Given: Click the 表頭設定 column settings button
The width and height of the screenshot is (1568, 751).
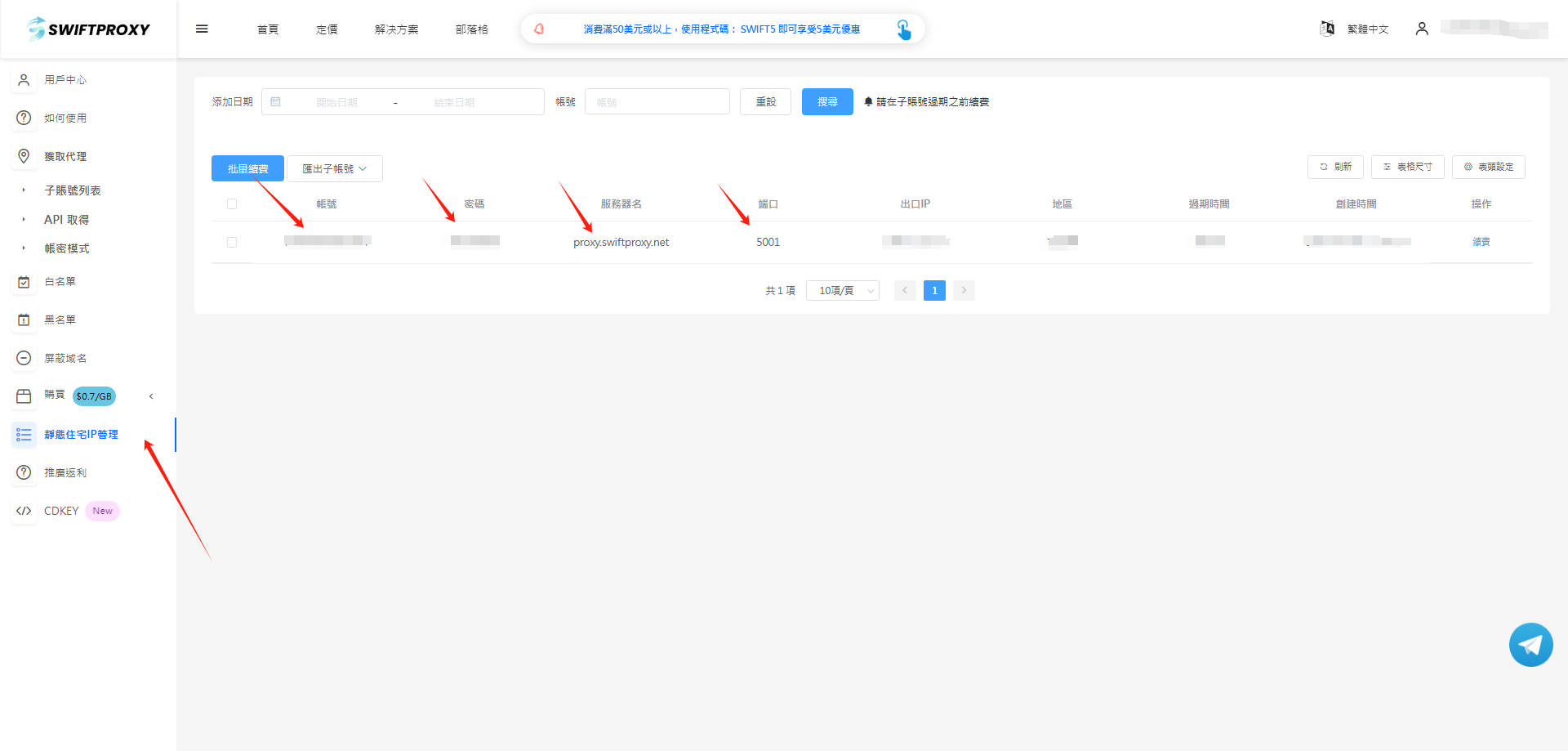Looking at the screenshot, I should click(x=1488, y=167).
